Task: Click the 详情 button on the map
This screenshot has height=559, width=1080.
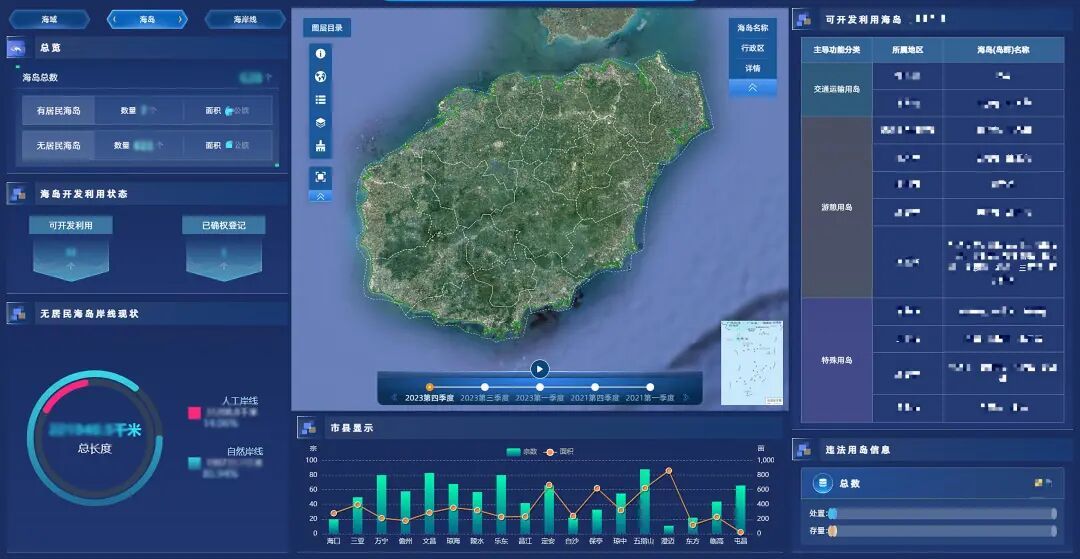Action: [x=752, y=68]
